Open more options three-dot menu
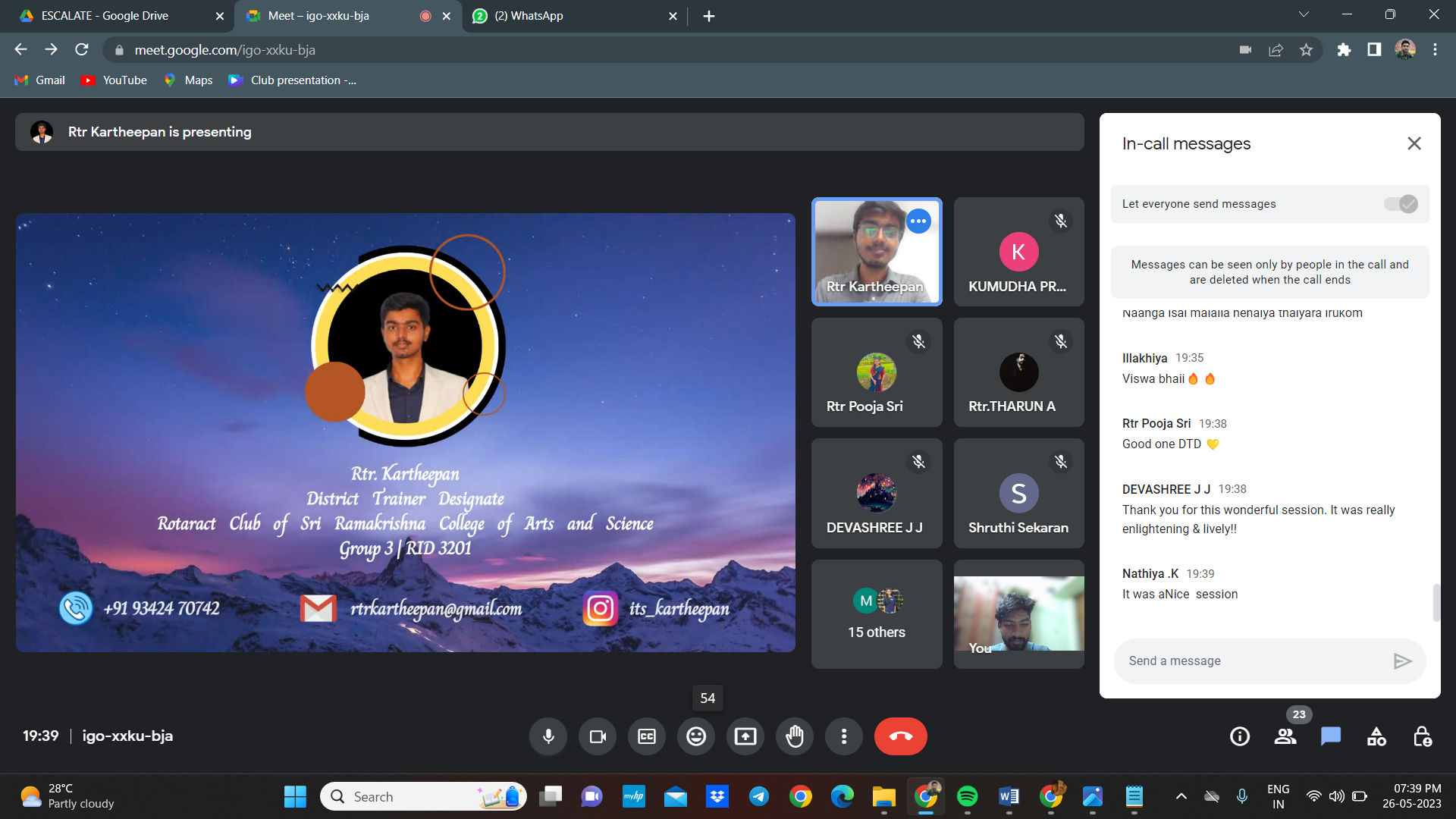 point(844,736)
